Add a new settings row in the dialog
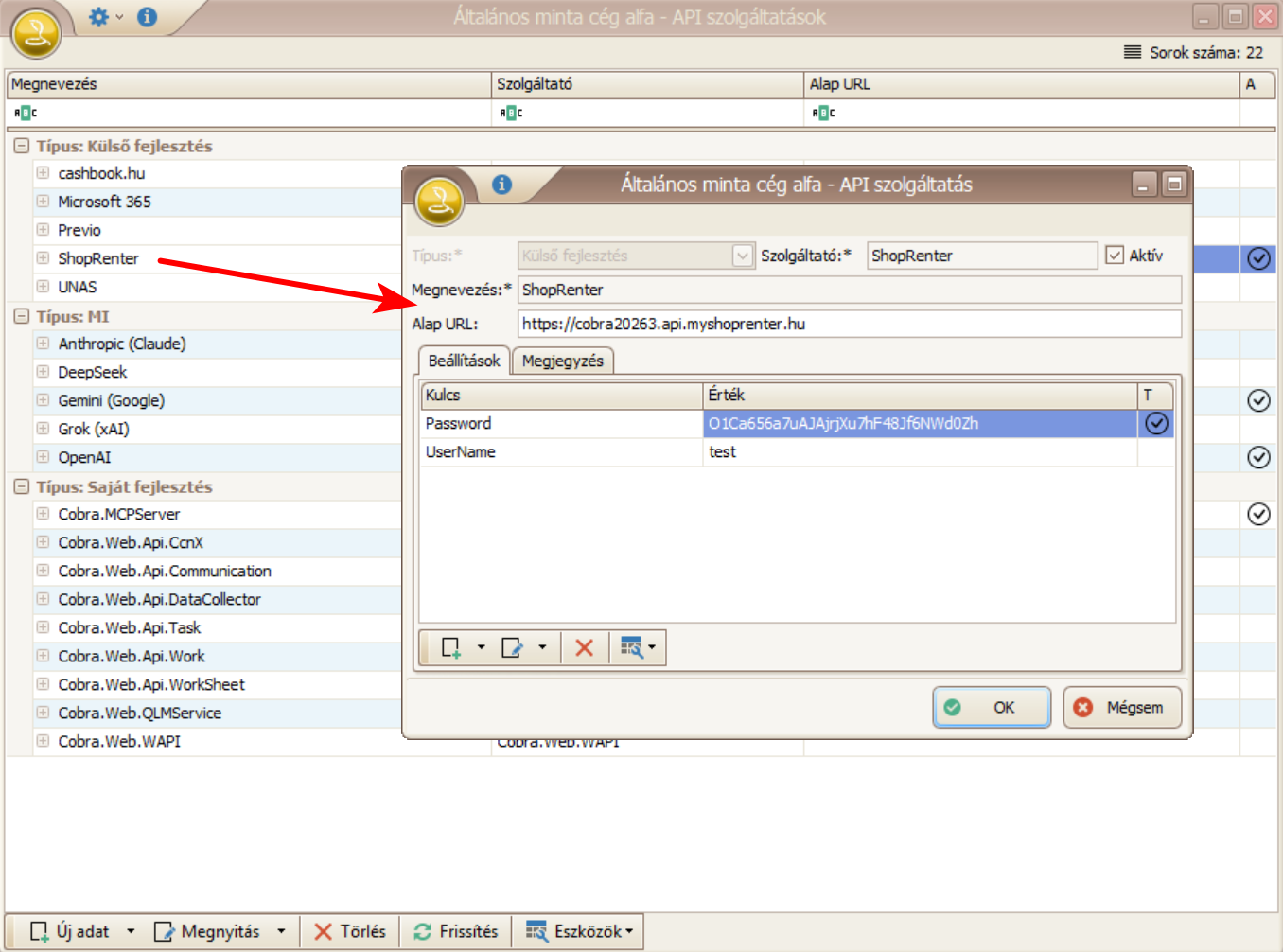 coord(450,647)
